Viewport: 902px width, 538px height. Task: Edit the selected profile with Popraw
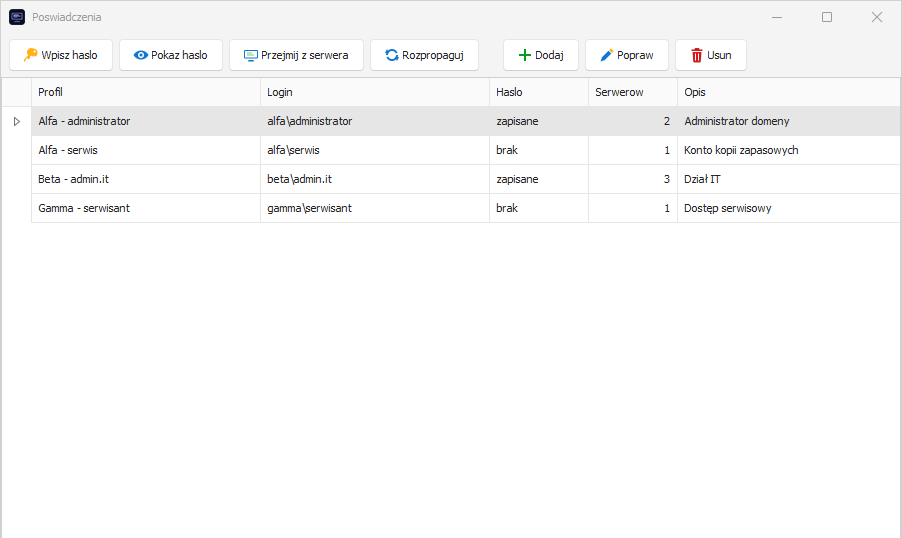(627, 55)
